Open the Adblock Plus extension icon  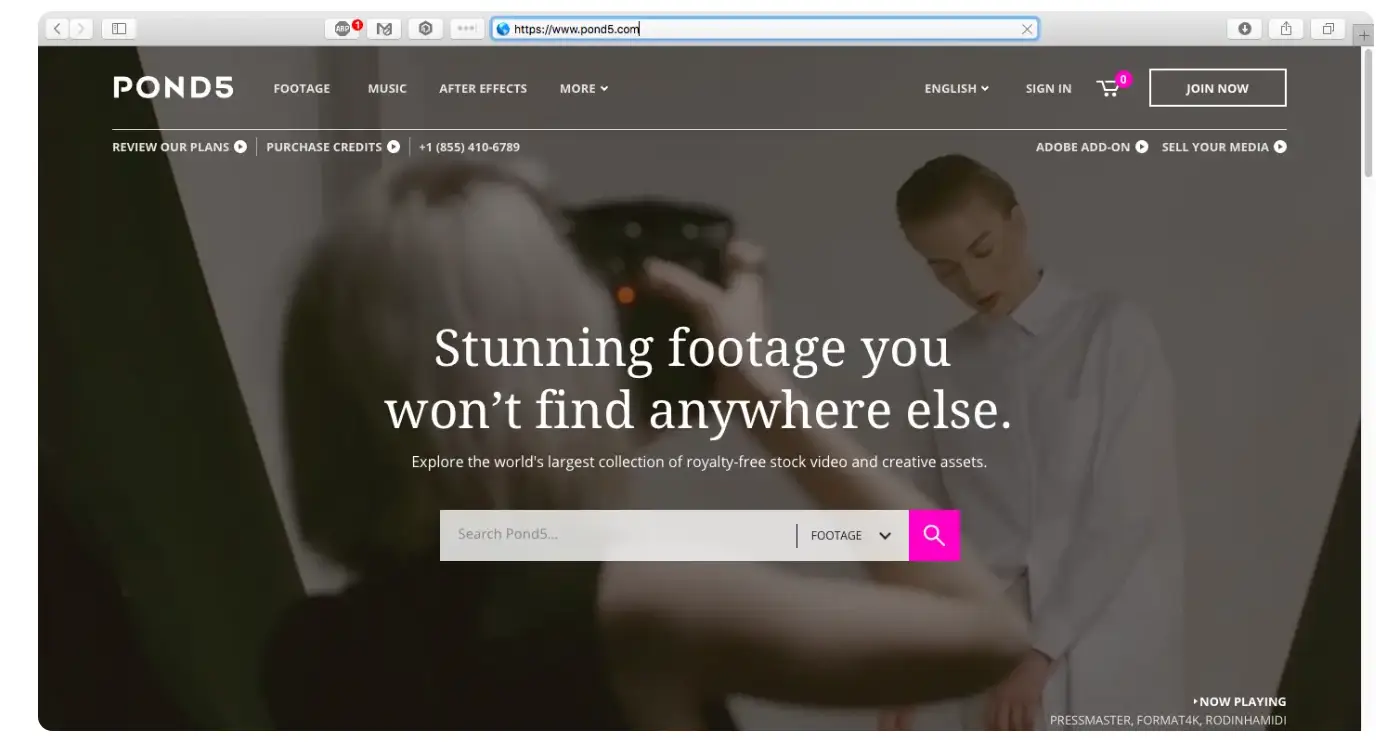coord(344,29)
